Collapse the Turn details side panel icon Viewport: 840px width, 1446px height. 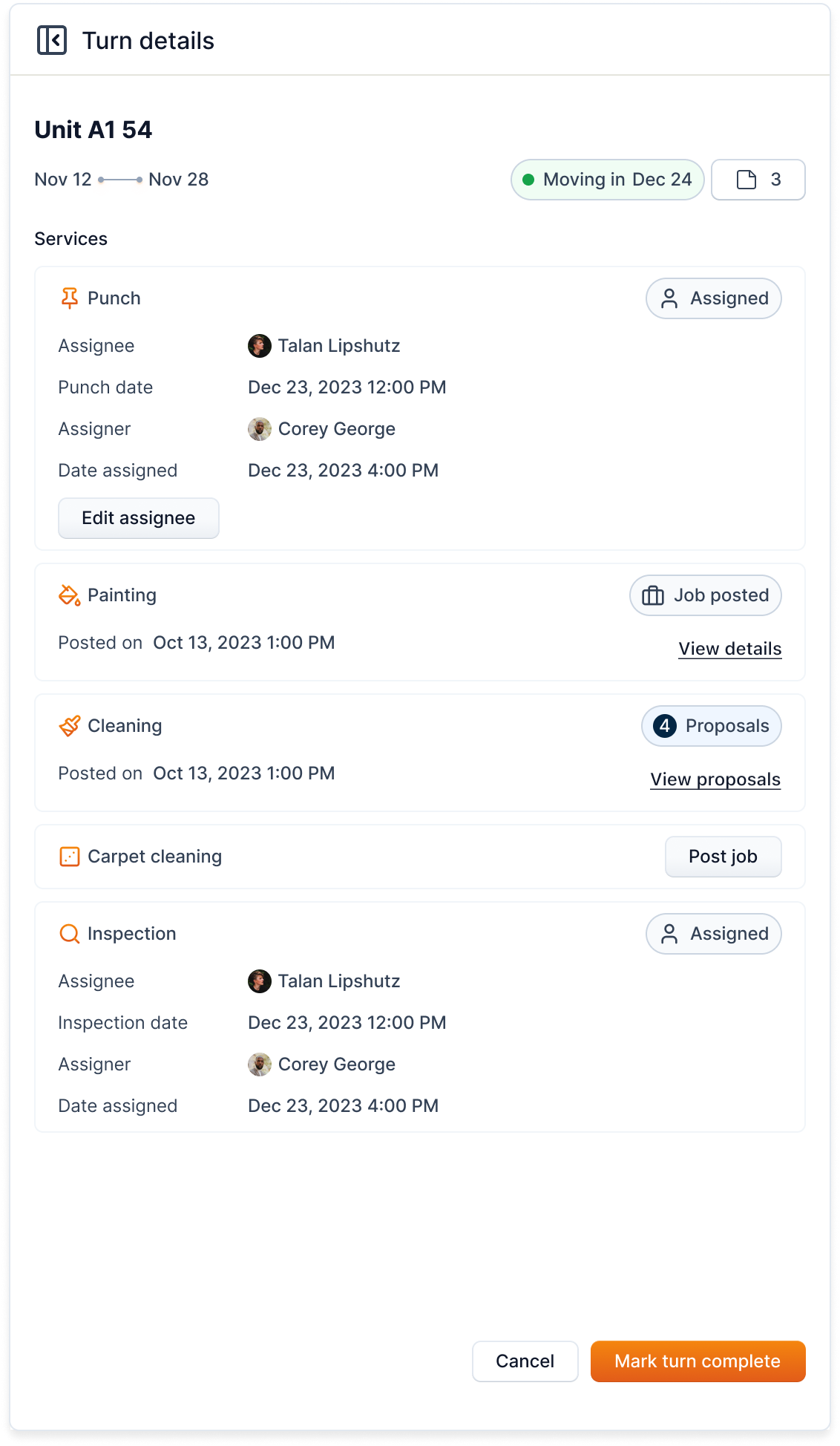coord(52,41)
